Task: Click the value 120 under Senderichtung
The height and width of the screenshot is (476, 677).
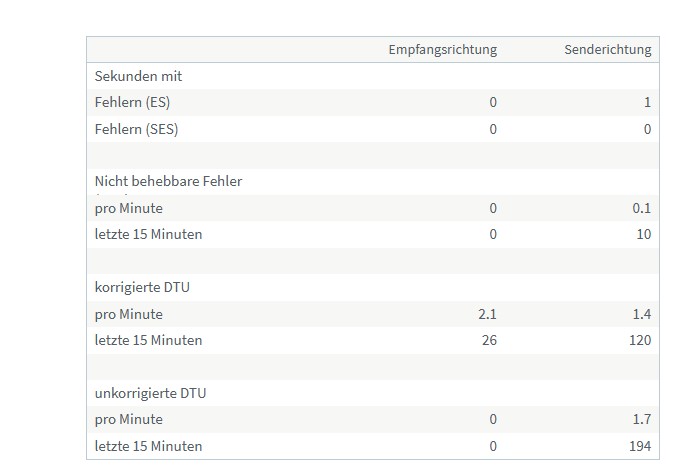Action: 639,340
